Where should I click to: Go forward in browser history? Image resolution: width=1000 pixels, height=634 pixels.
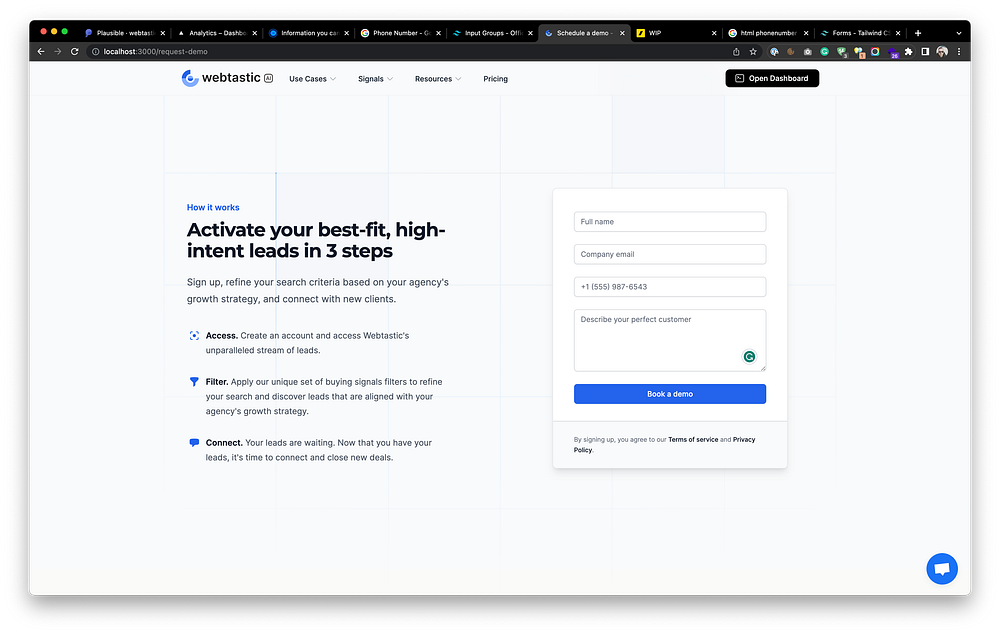tap(57, 52)
